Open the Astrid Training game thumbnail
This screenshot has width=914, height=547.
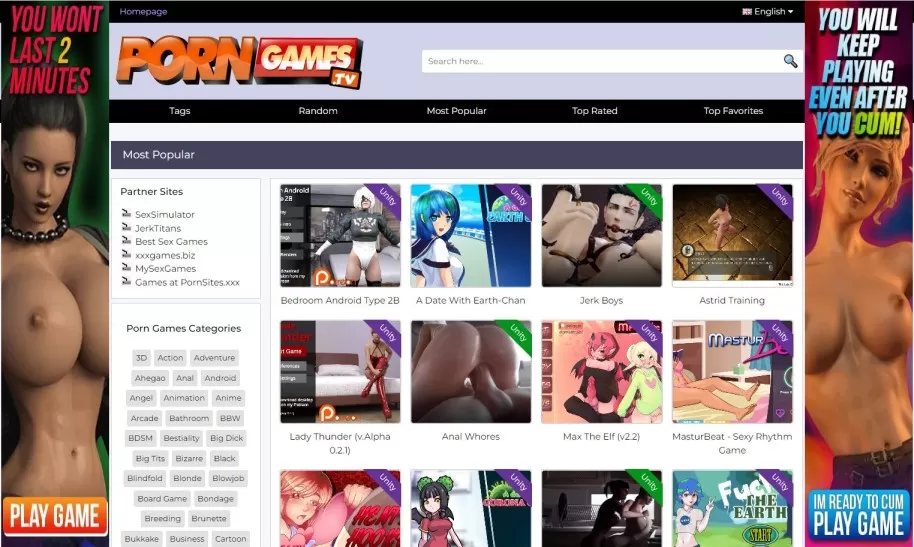732,236
